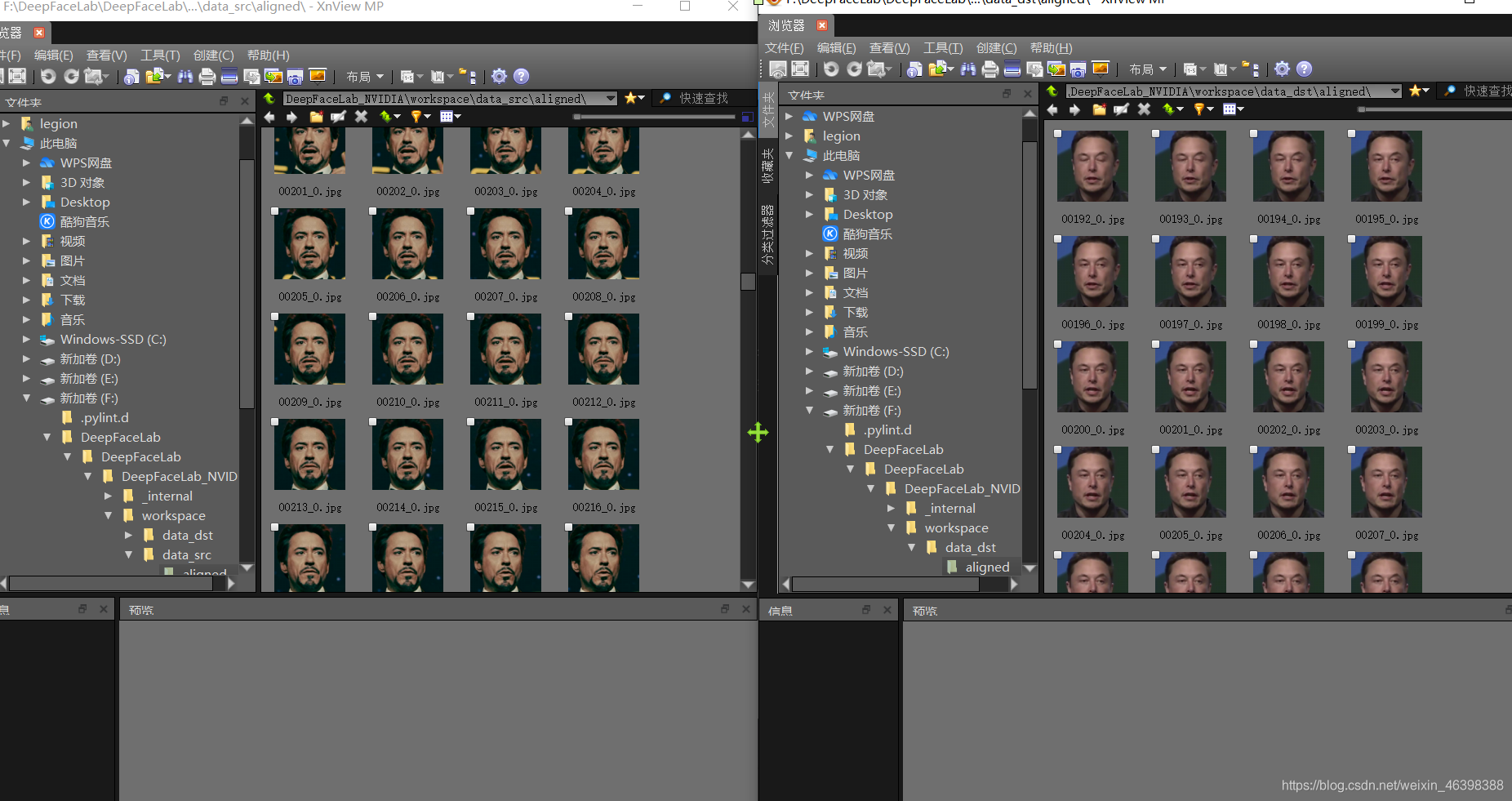This screenshot has height=801, width=1512.
Task: Open help in the left window toolbar
Action: coord(521,76)
